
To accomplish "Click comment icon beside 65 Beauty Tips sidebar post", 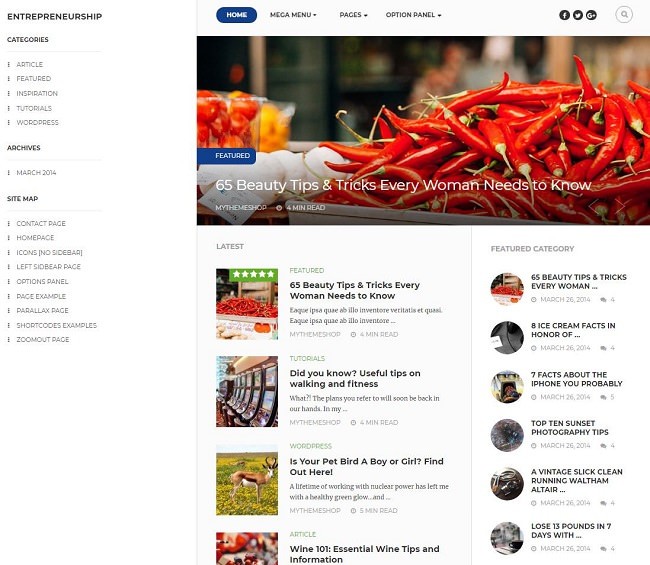I will (603, 300).
